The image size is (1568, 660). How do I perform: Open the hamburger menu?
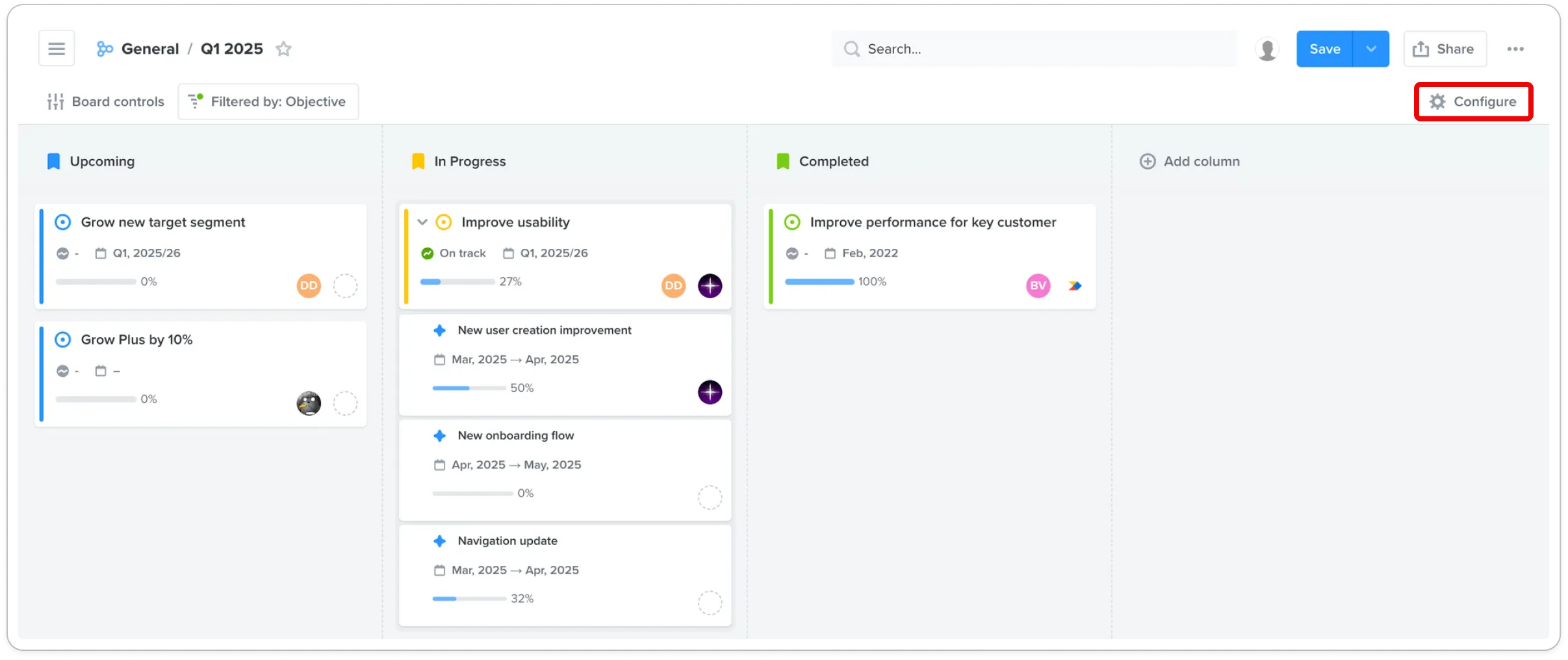(57, 49)
